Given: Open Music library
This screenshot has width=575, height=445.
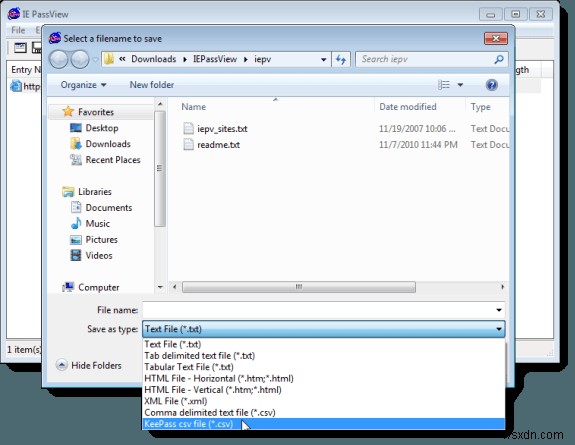Looking at the screenshot, I should click(x=98, y=224).
